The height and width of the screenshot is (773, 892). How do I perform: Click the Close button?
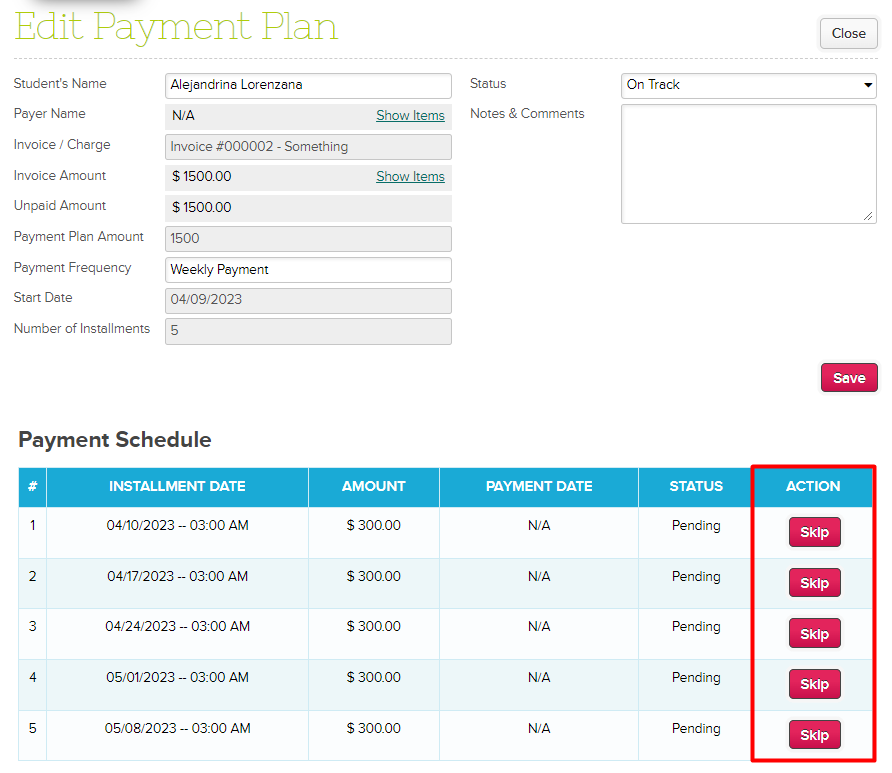[848, 34]
